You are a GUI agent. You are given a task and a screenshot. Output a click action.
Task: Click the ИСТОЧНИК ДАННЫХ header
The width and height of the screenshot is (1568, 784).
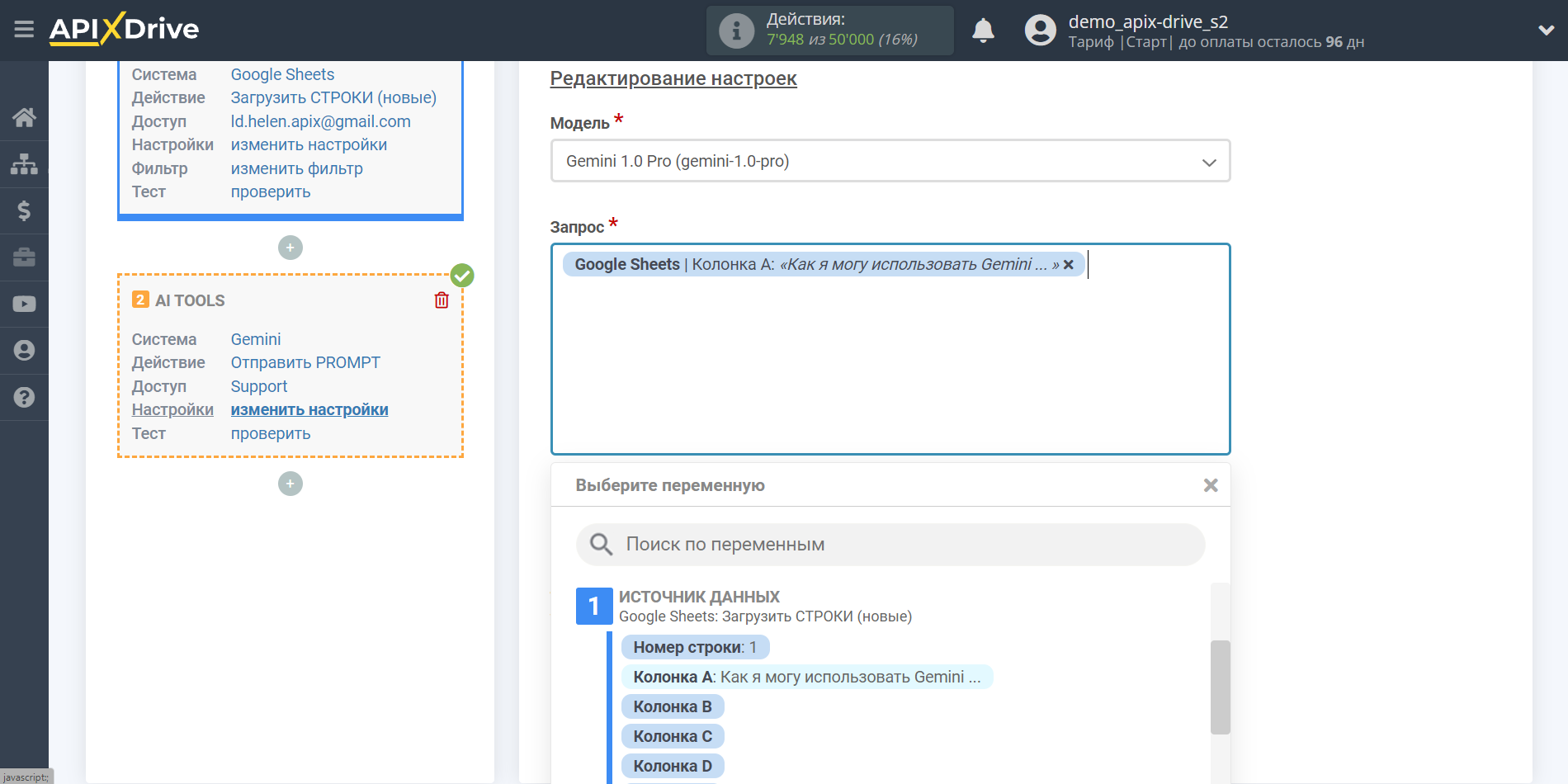point(699,597)
